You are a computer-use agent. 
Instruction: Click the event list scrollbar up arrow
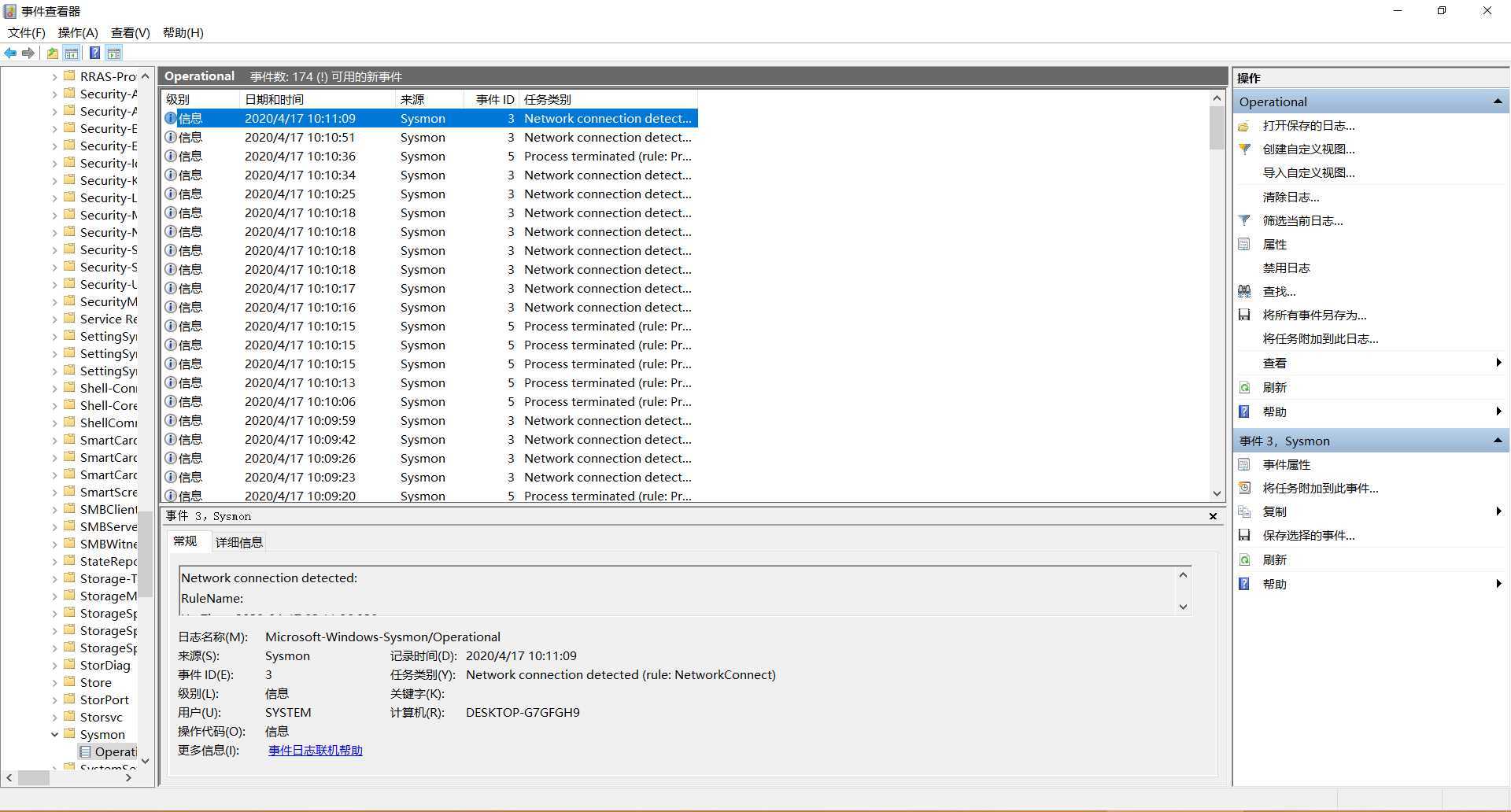pyautogui.click(x=1217, y=98)
